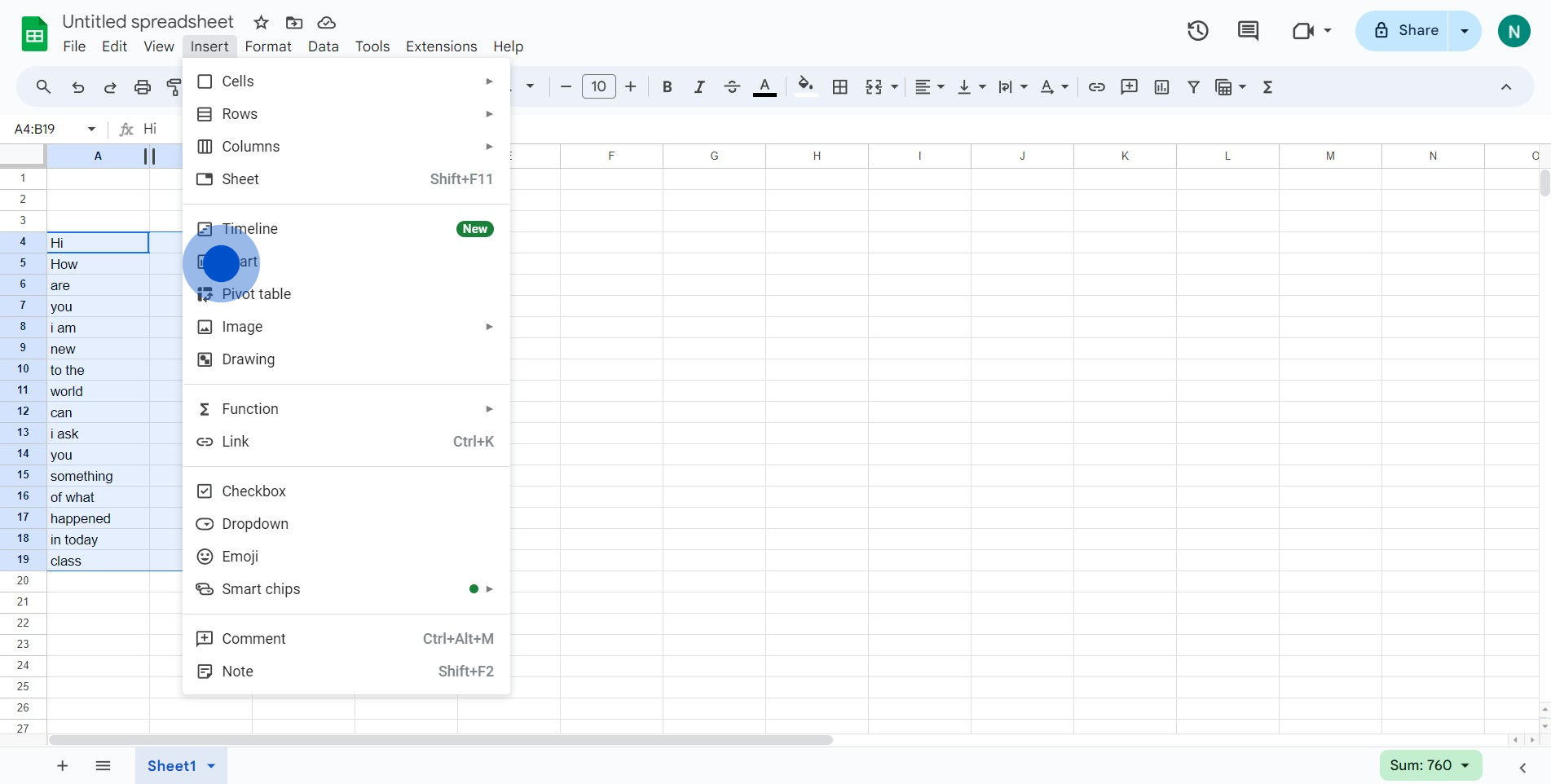1551x784 pixels.
Task: Click the borders toolbar icon
Action: 839,87
